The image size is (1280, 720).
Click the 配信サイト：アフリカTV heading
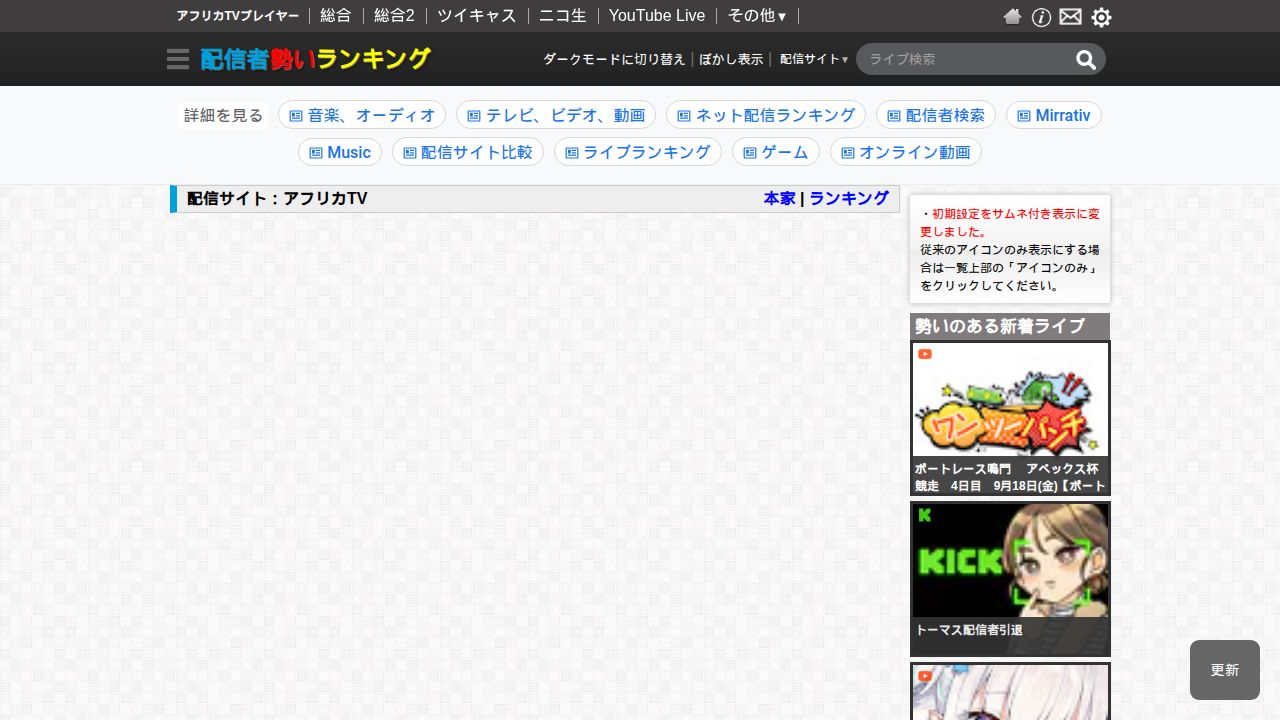click(277, 198)
